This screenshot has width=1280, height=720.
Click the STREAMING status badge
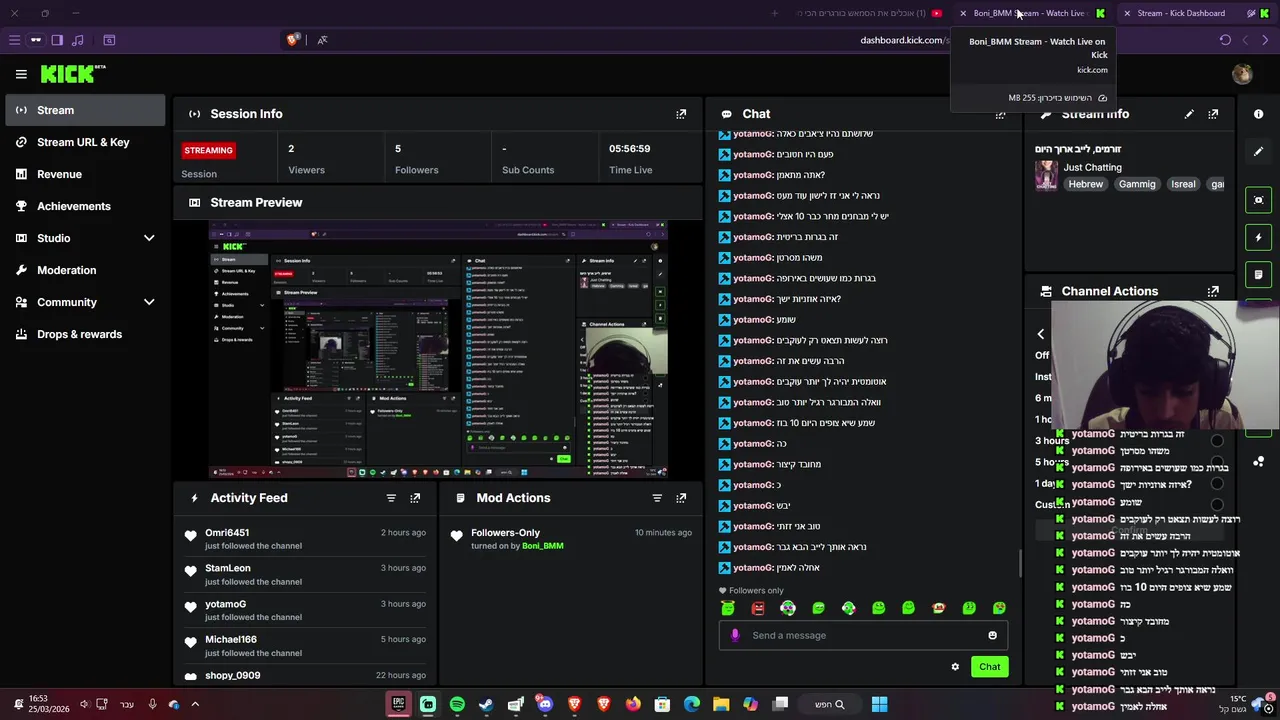pos(208,150)
